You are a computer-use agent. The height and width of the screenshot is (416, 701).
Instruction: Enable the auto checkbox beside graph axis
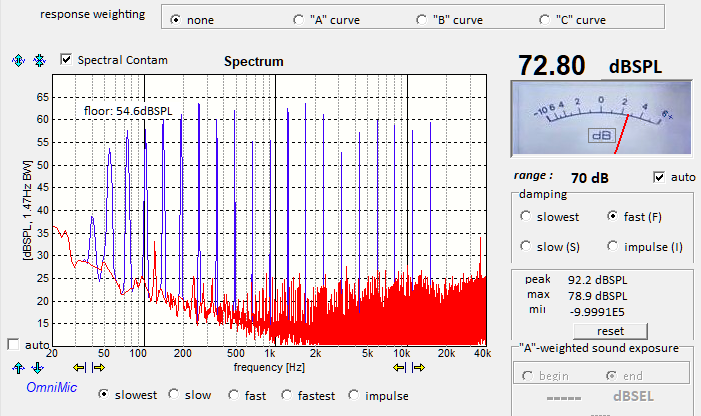tap(14, 344)
